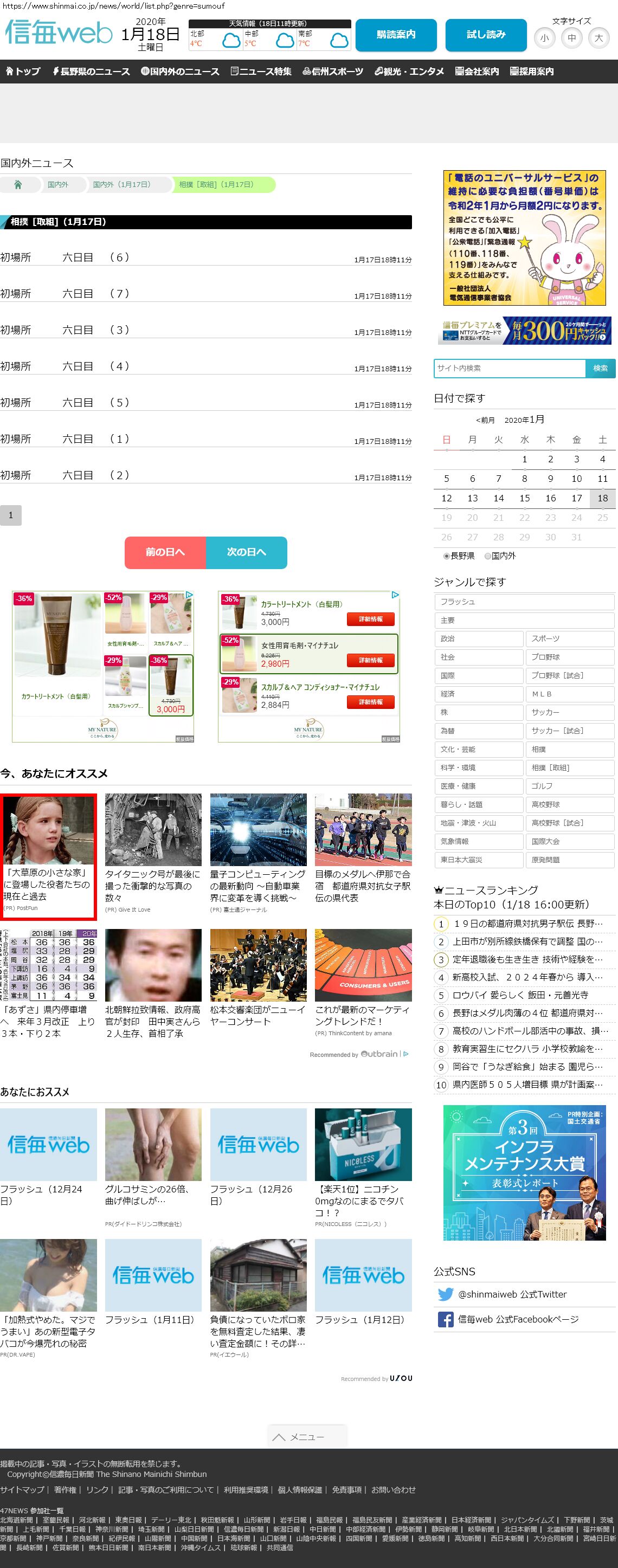Open the official Facebook page icon
The image size is (618, 1568).
(x=445, y=1319)
